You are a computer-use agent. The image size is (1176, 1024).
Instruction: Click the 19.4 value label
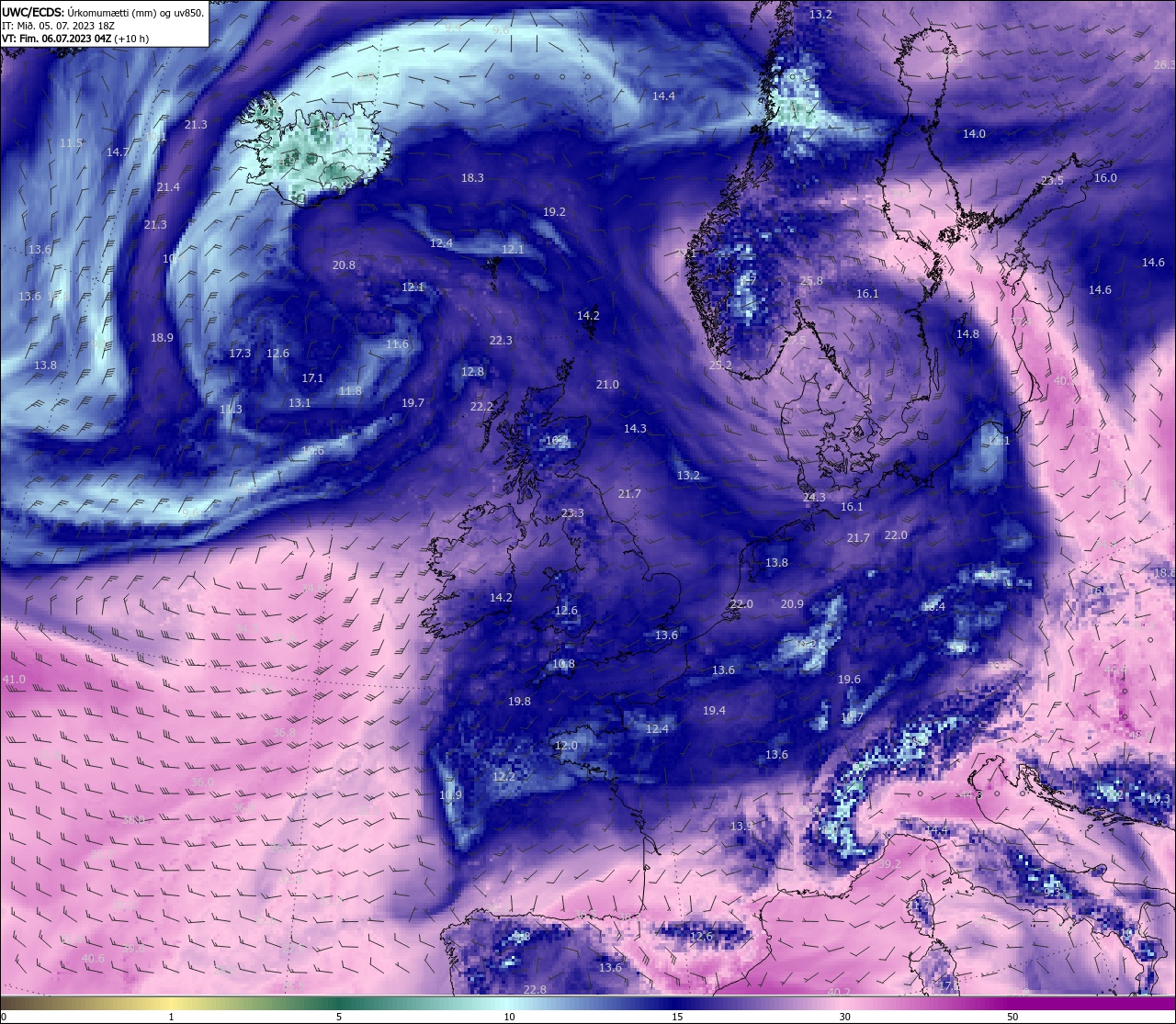click(x=714, y=711)
